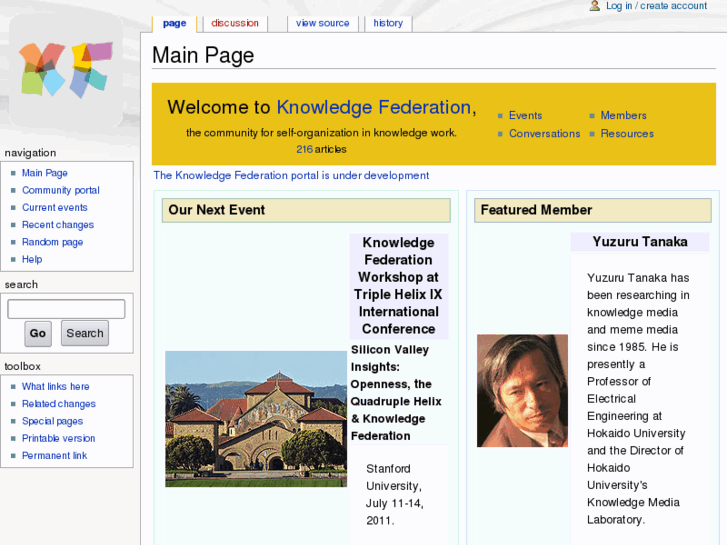View Recent changes in navigation
Viewport: 727px width, 545px height.
58,225
